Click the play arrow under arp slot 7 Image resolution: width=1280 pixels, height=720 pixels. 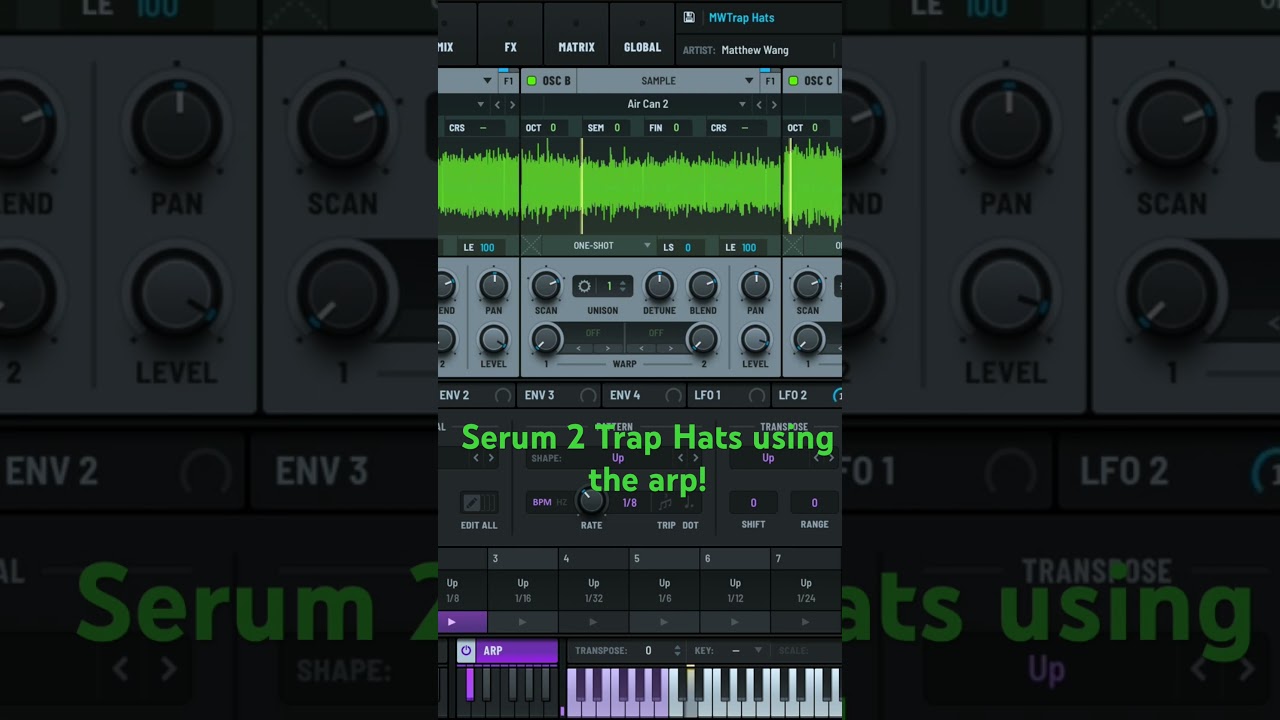[x=806, y=622]
